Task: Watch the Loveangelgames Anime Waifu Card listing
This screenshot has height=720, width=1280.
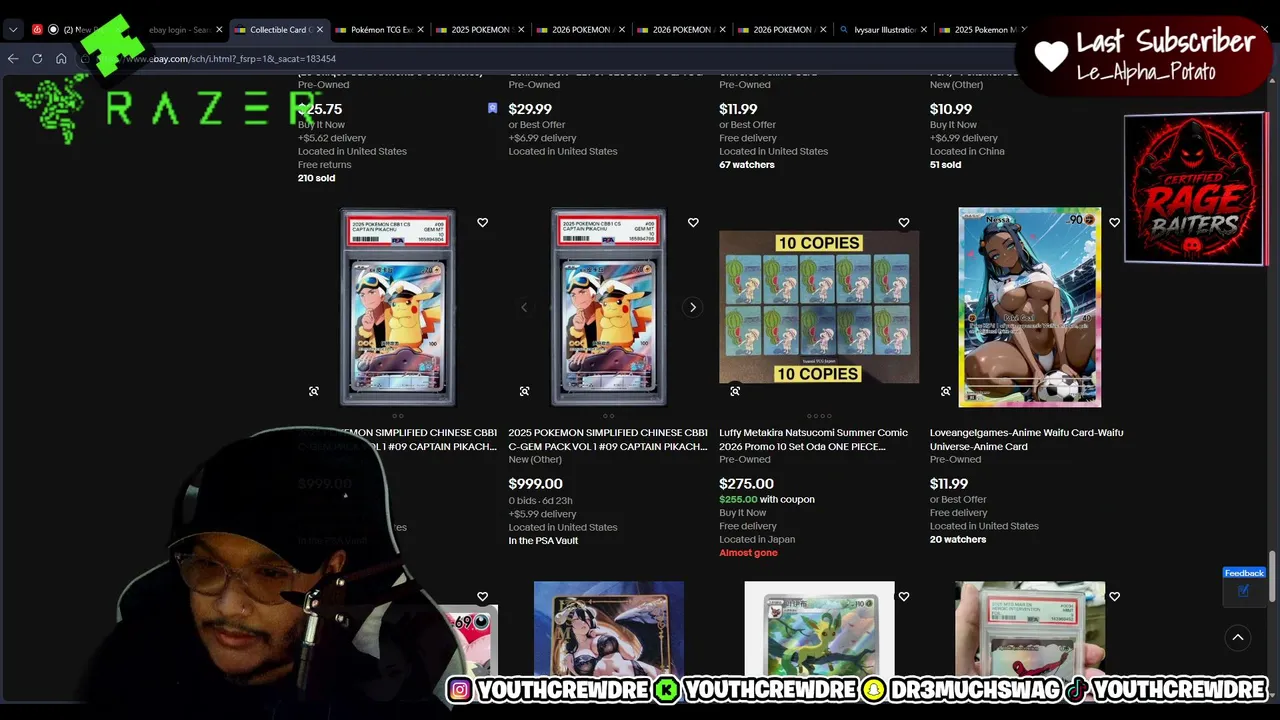Action: [1115, 223]
